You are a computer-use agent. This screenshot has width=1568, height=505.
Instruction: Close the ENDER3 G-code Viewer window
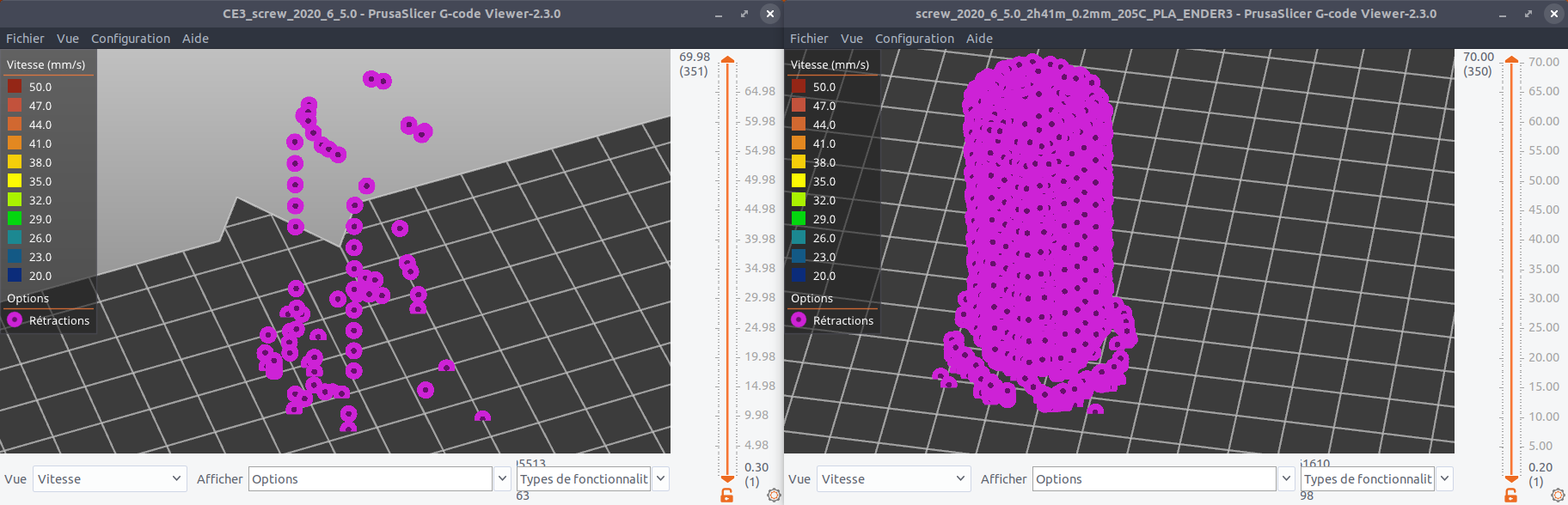click(1554, 14)
